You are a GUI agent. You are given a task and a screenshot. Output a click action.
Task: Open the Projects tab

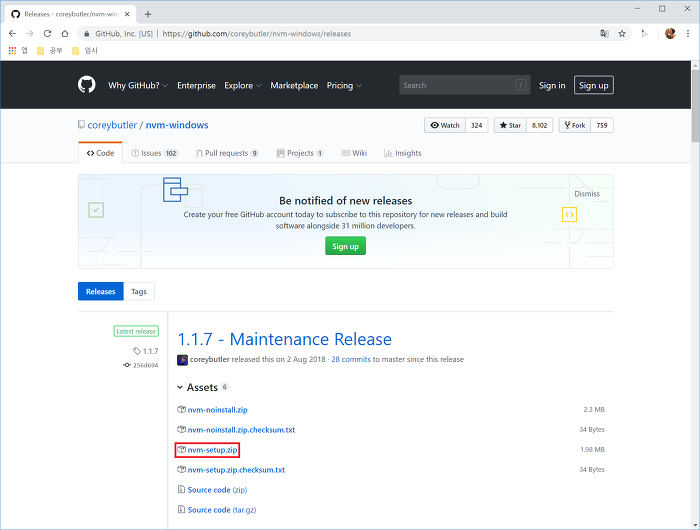click(300, 153)
